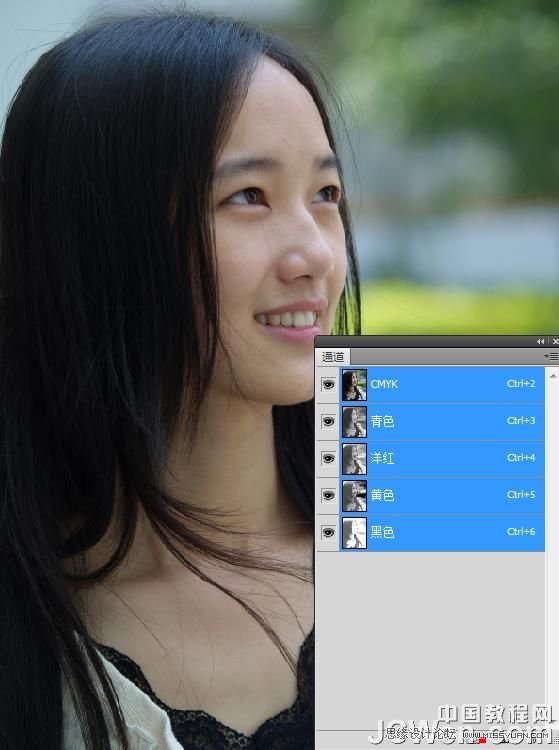The height and width of the screenshot is (750, 559).
Task: Toggle visibility of the 青色 channel
Action: 328,421
